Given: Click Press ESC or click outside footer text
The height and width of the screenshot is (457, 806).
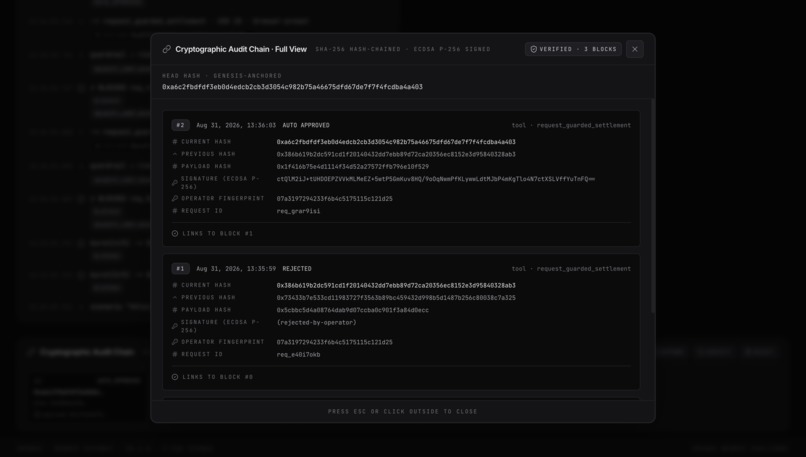Looking at the screenshot, I should (402, 411).
